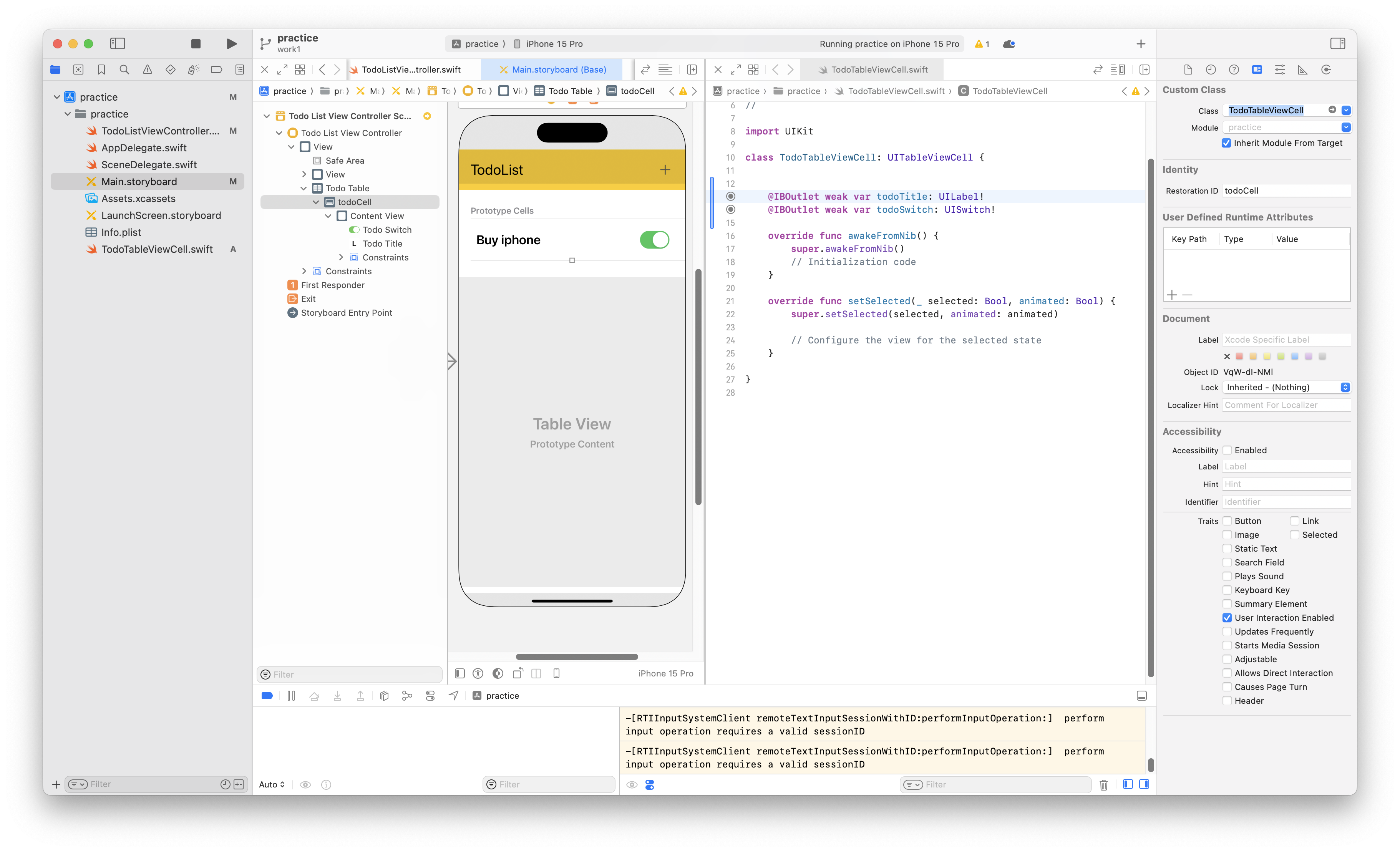Hide the inspector panel toggle icon
The image size is (1400, 852).
1337,44
